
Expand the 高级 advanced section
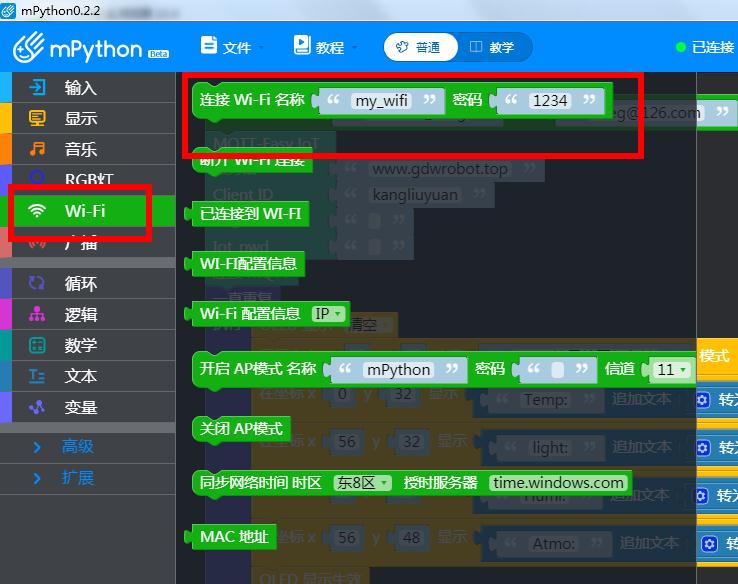click(x=88, y=446)
